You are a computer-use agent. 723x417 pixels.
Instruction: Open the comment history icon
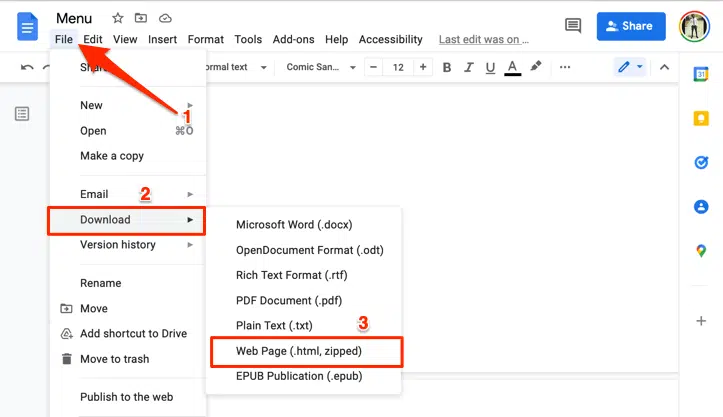[573, 26]
